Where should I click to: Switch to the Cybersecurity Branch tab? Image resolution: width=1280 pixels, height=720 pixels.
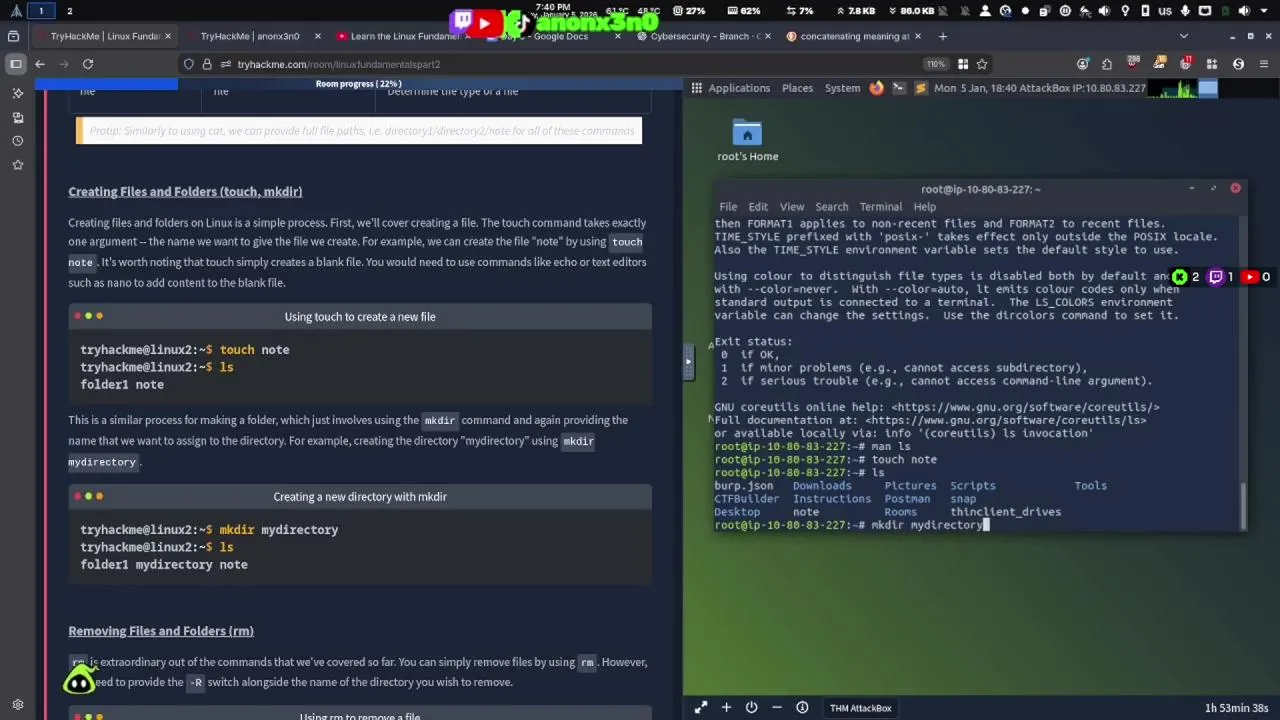pos(704,36)
